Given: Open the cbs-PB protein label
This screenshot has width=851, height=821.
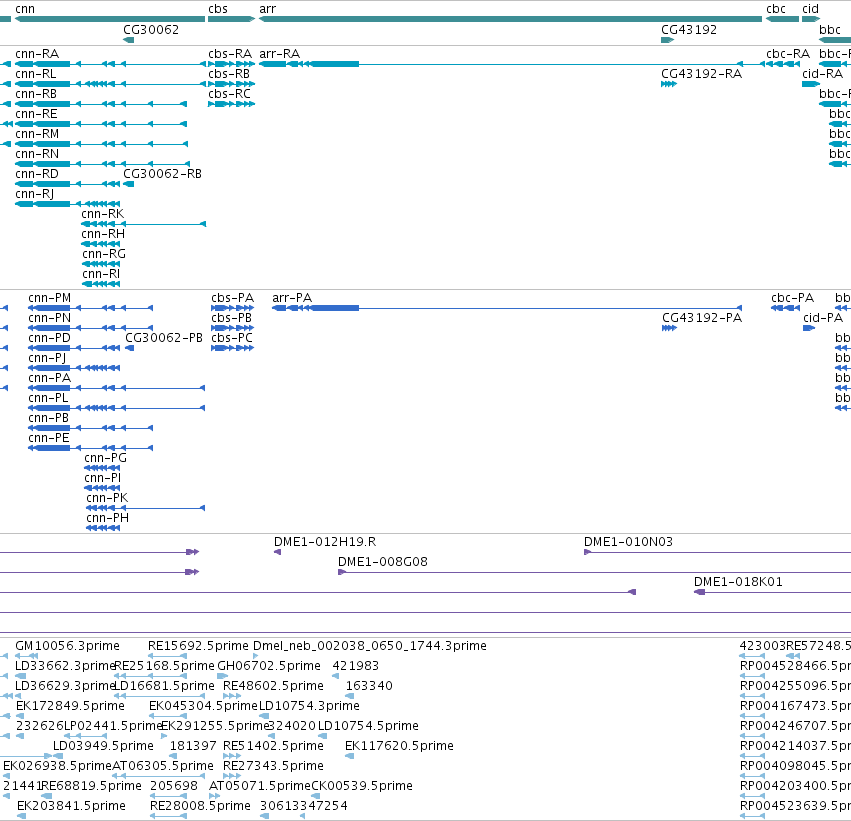Looking at the screenshot, I should coord(232,318).
